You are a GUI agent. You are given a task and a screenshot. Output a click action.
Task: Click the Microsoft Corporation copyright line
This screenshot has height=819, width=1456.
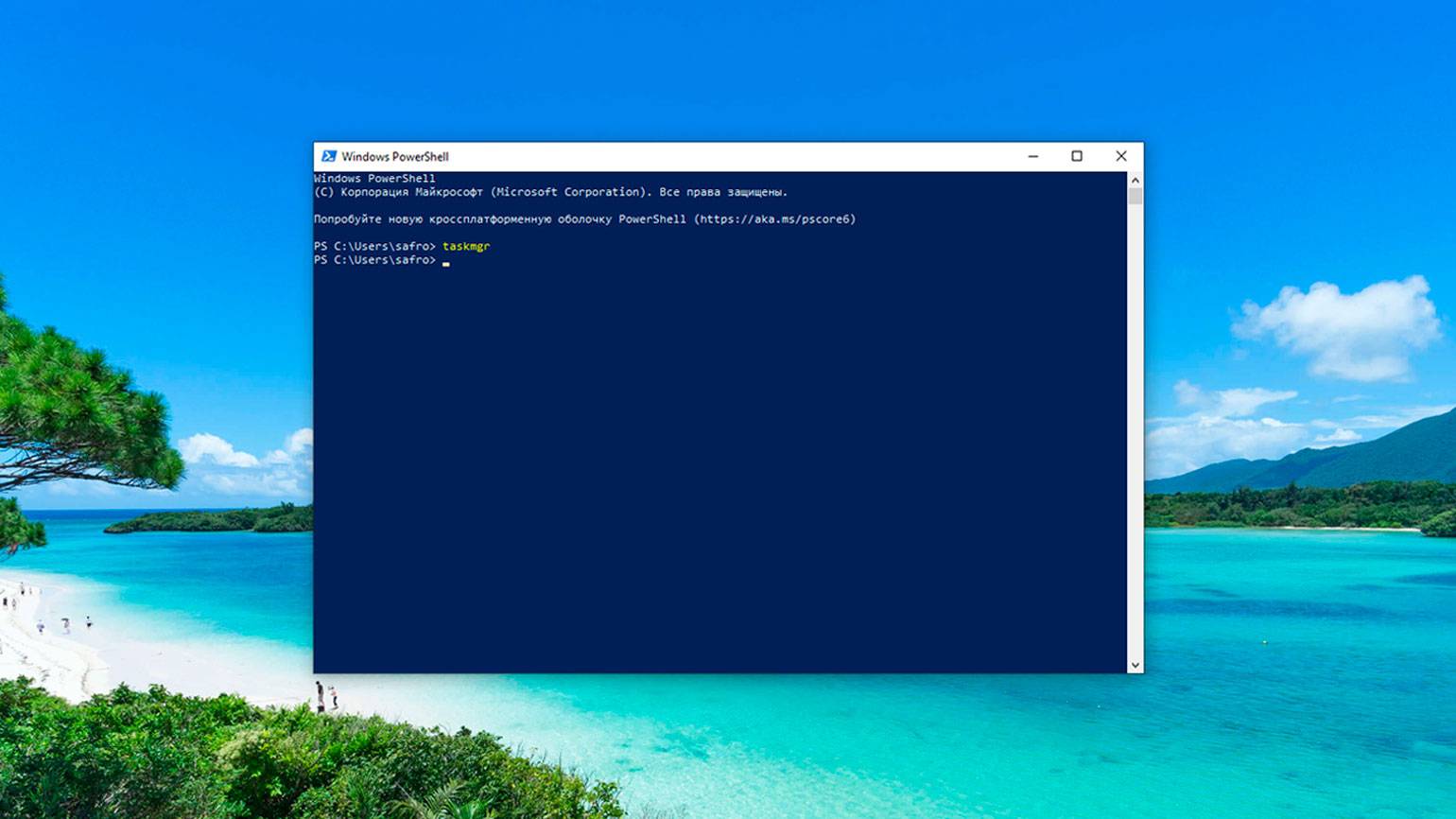coord(550,192)
